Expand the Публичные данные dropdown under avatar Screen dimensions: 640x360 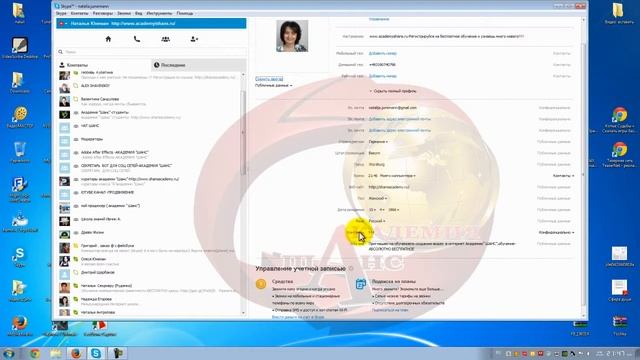273,86
